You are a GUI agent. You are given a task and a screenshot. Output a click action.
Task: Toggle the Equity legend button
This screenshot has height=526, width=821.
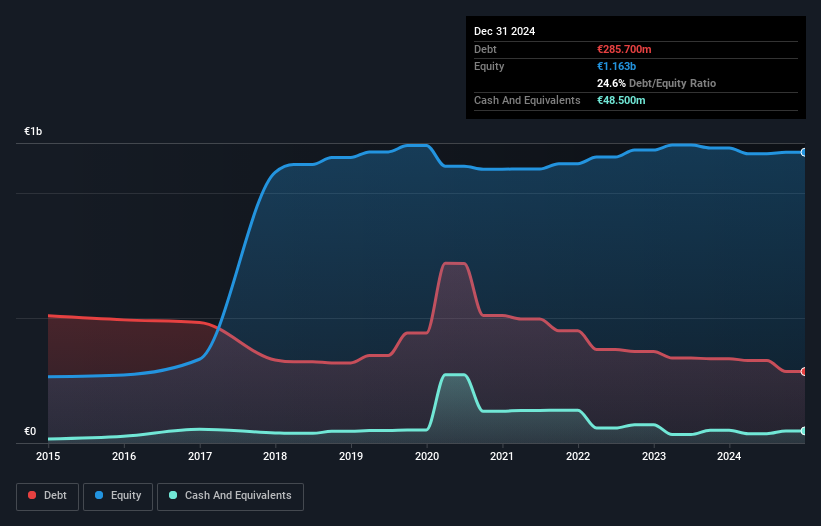(118, 496)
